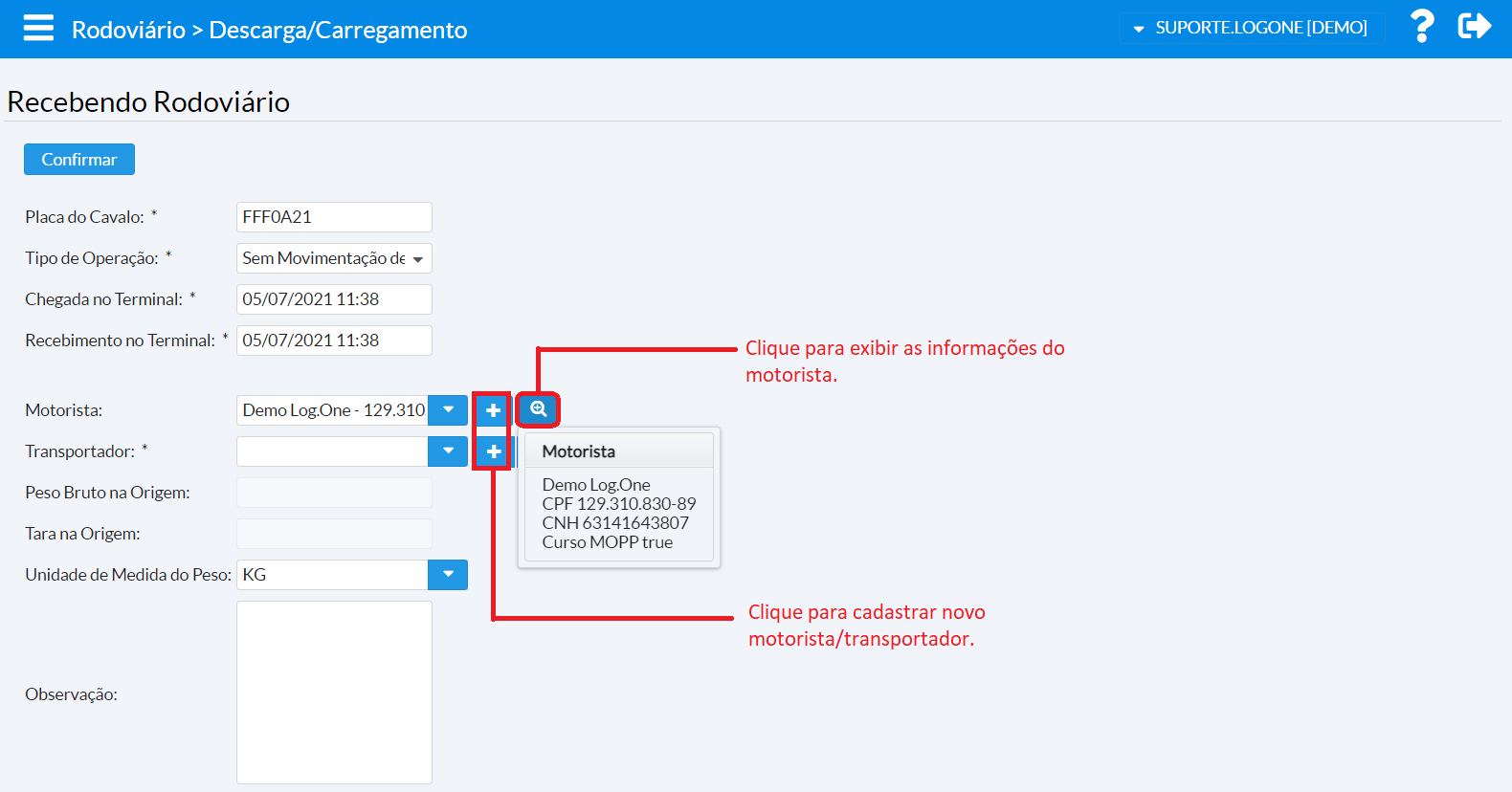The image size is (1512, 792).
Task: Click the Tara na Origem field
Action: pyautogui.click(x=334, y=534)
